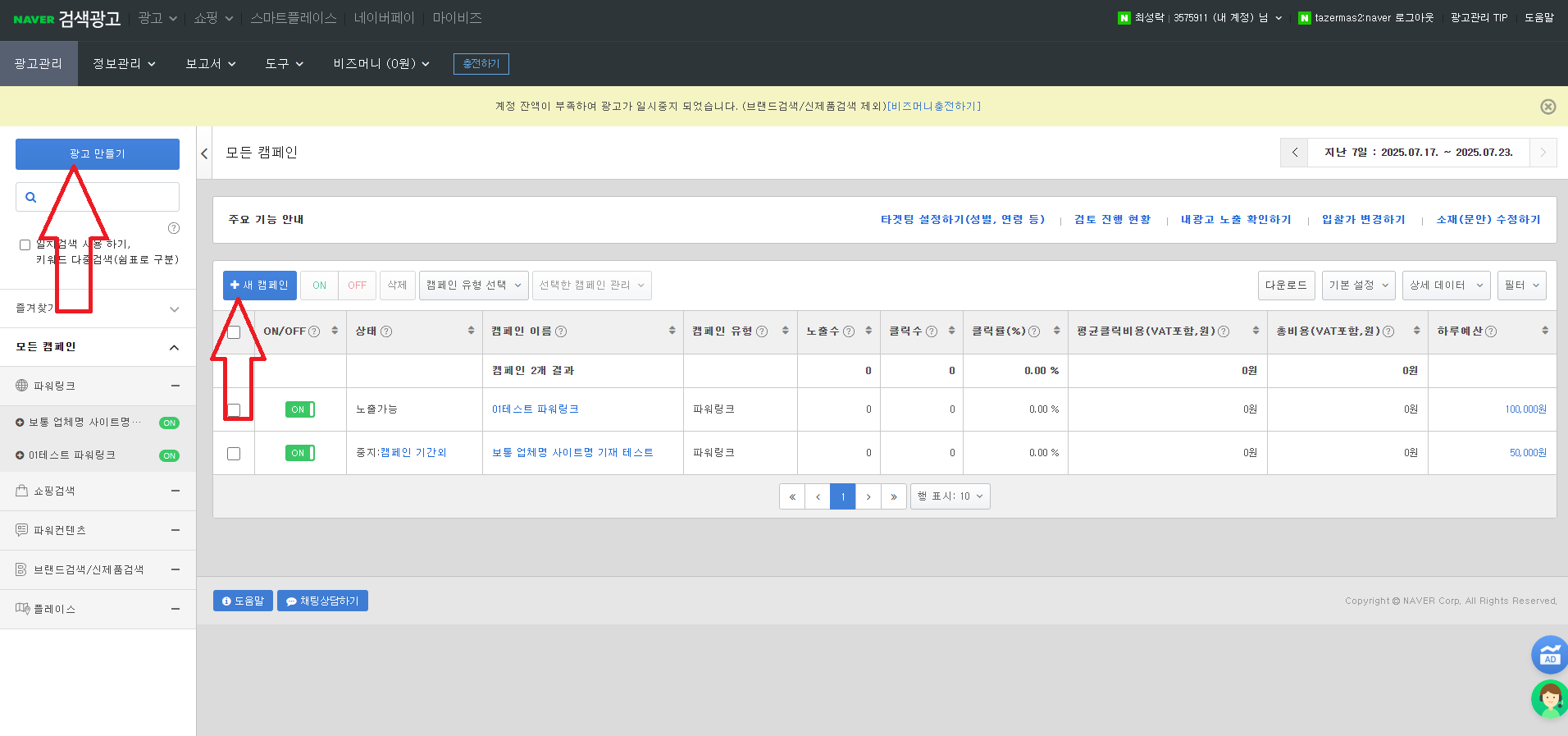Open help icon beside 하루예산 header
The height and width of the screenshot is (736, 1568).
(1491, 331)
